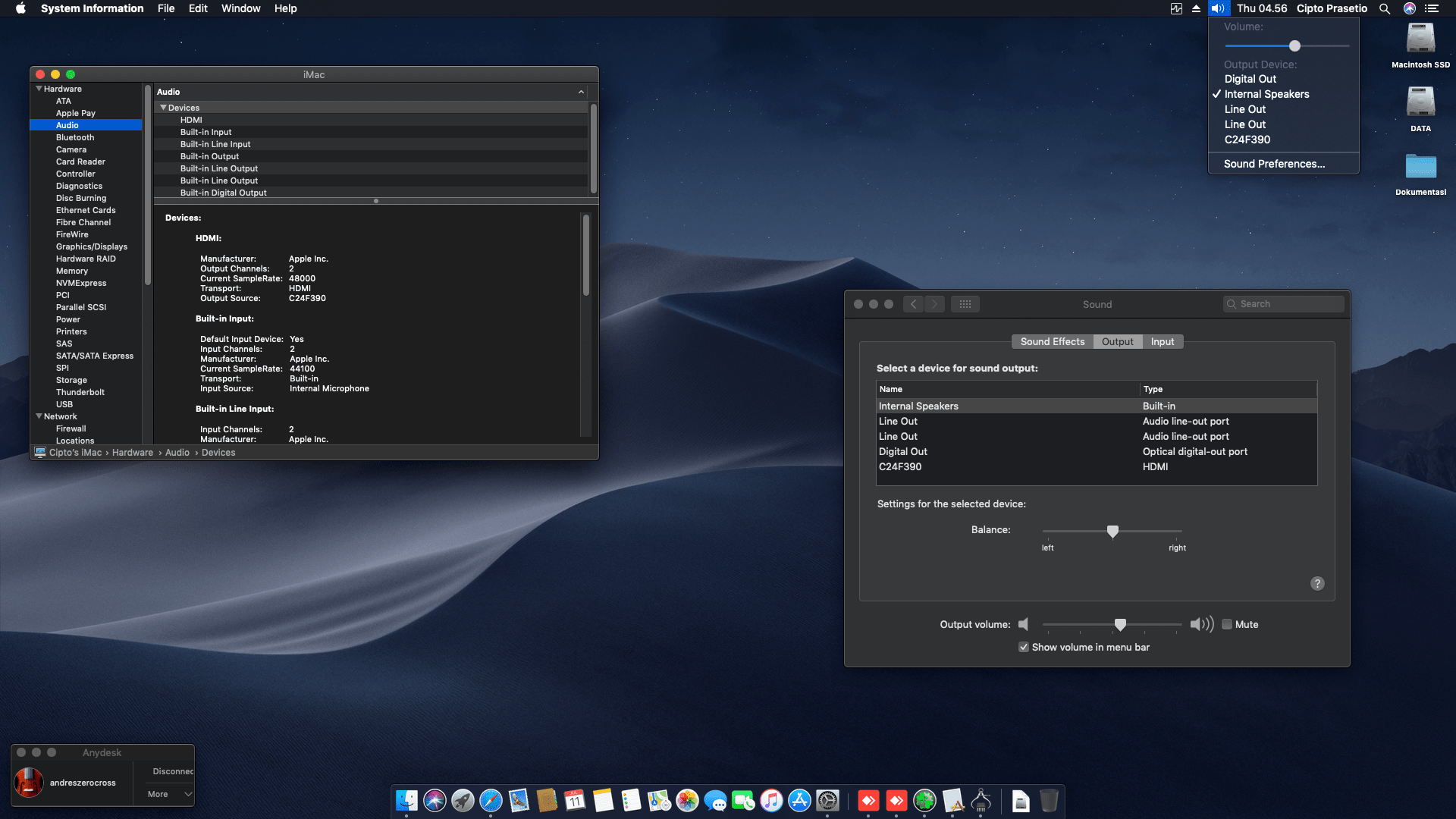The image size is (1456, 819).
Task: Collapse the Devices disclosure triangle
Action: pos(163,108)
